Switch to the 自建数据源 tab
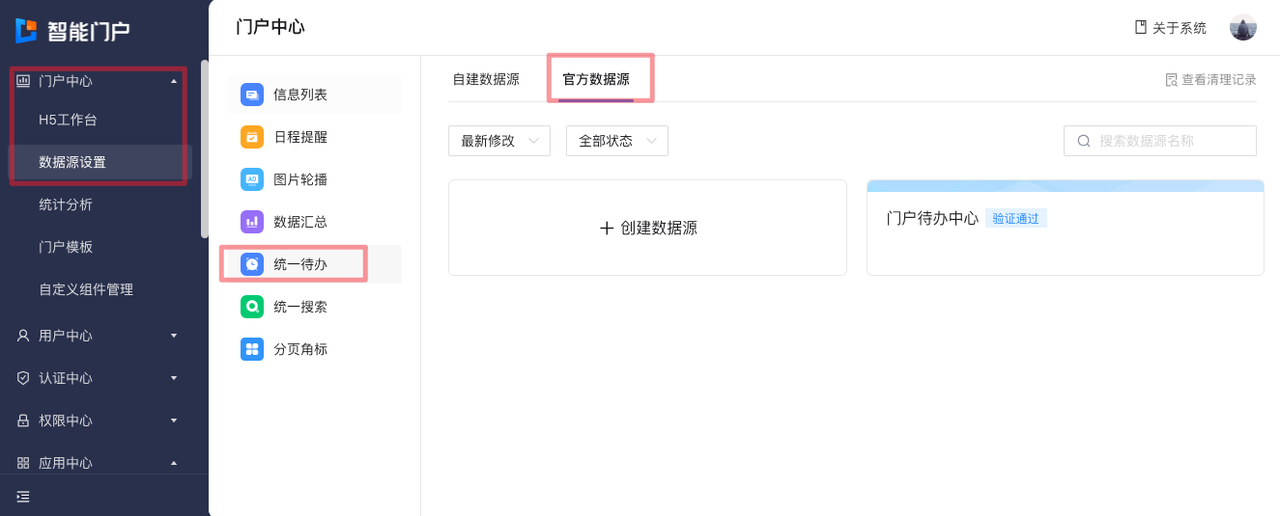 (x=486, y=79)
